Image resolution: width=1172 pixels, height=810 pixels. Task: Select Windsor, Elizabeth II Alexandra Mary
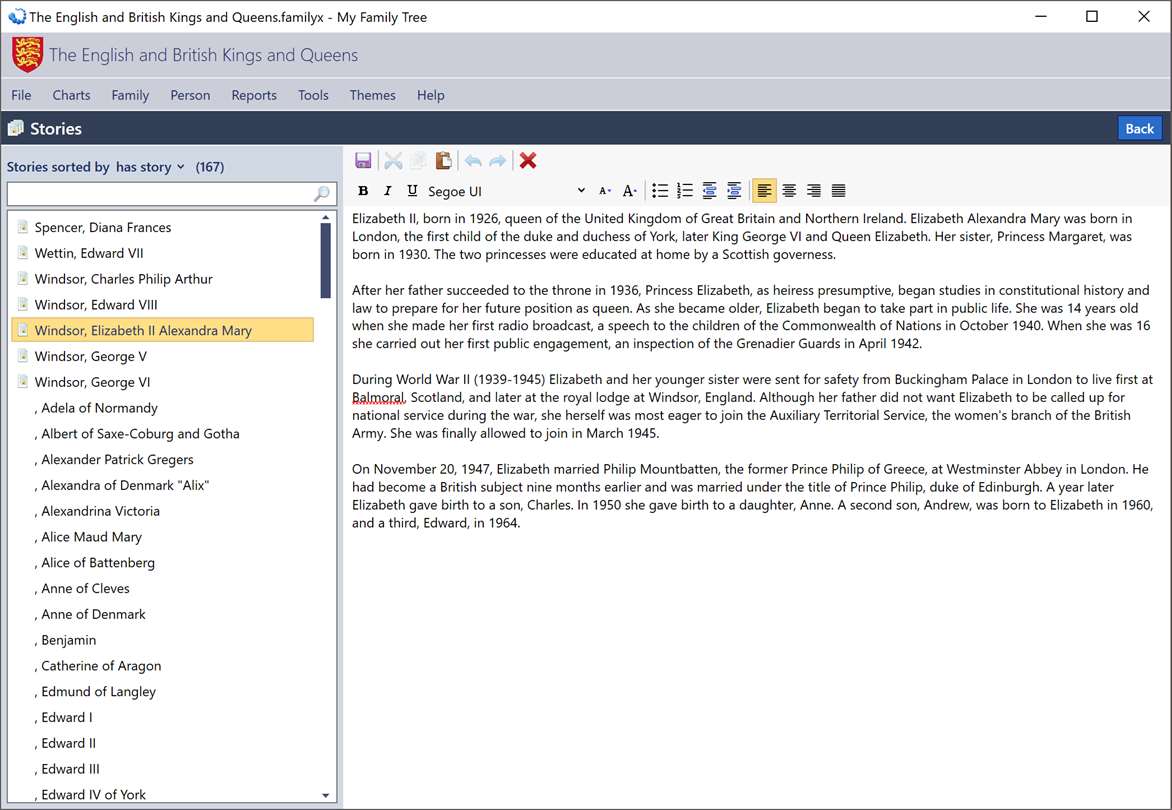tap(162, 330)
